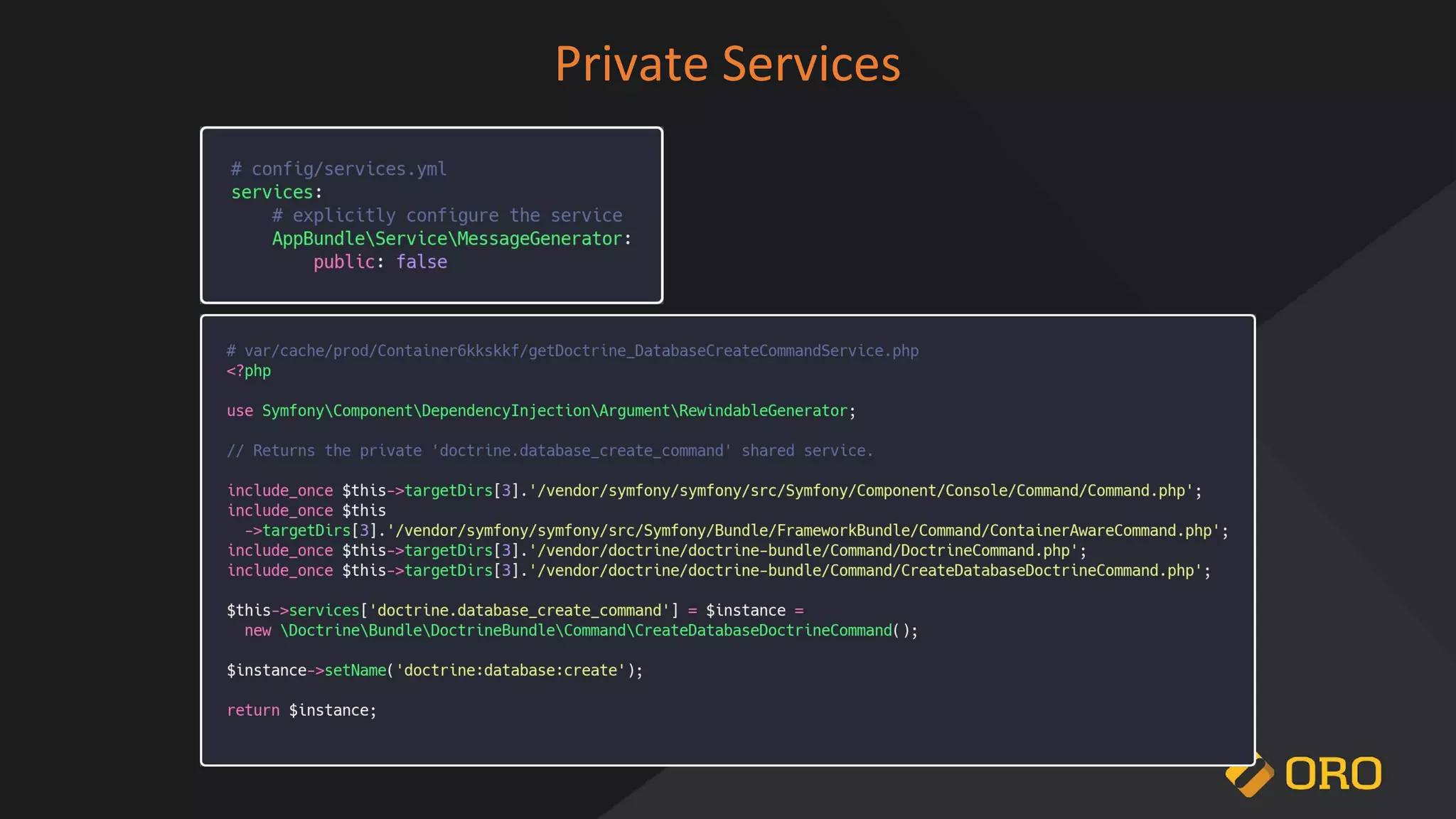The height and width of the screenshot is (819, 1456).
Task: Click include_once line for Console/Command/Command.php
Action: point(714,491)
